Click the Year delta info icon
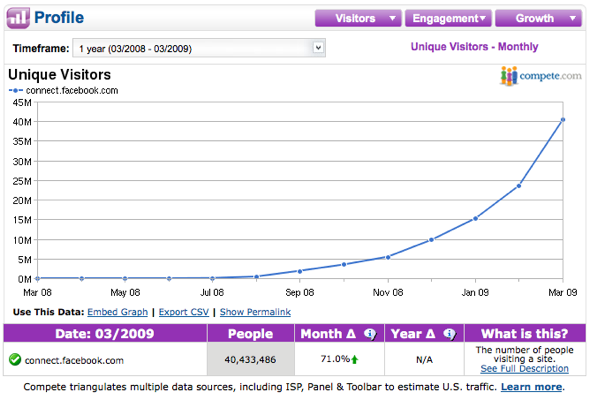The width and height of the screenshot is (590, 393). tap(450, 334)
